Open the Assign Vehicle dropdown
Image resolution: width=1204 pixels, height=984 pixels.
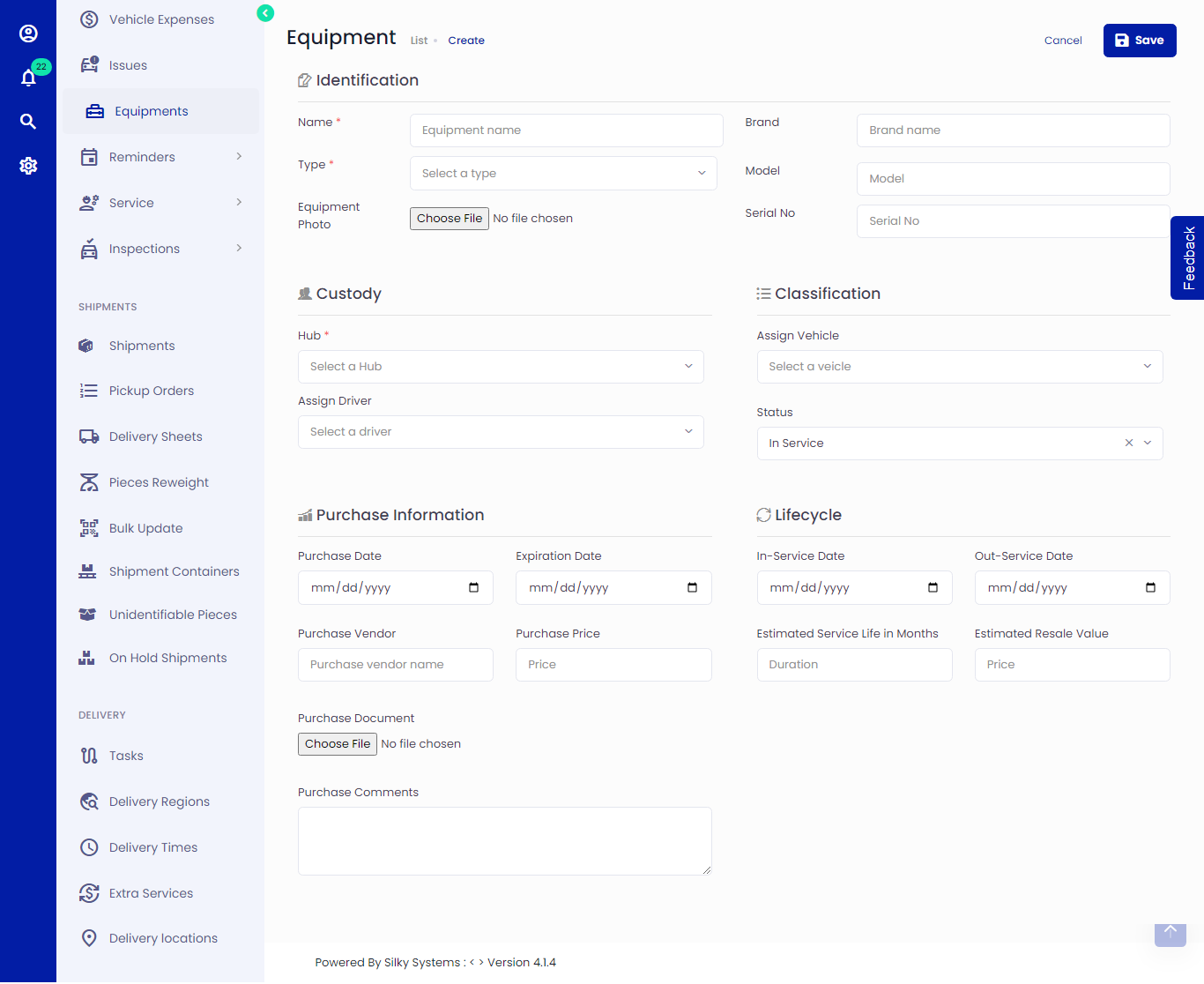(x=959, y=367)
